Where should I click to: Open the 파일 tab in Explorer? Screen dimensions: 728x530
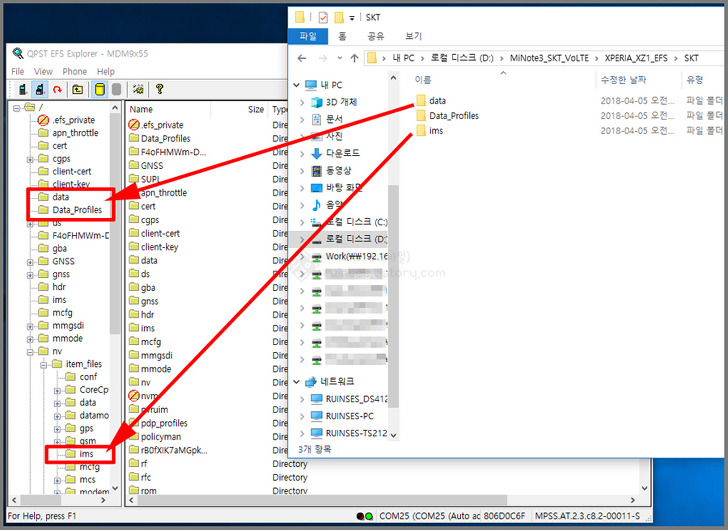(308, 36)
